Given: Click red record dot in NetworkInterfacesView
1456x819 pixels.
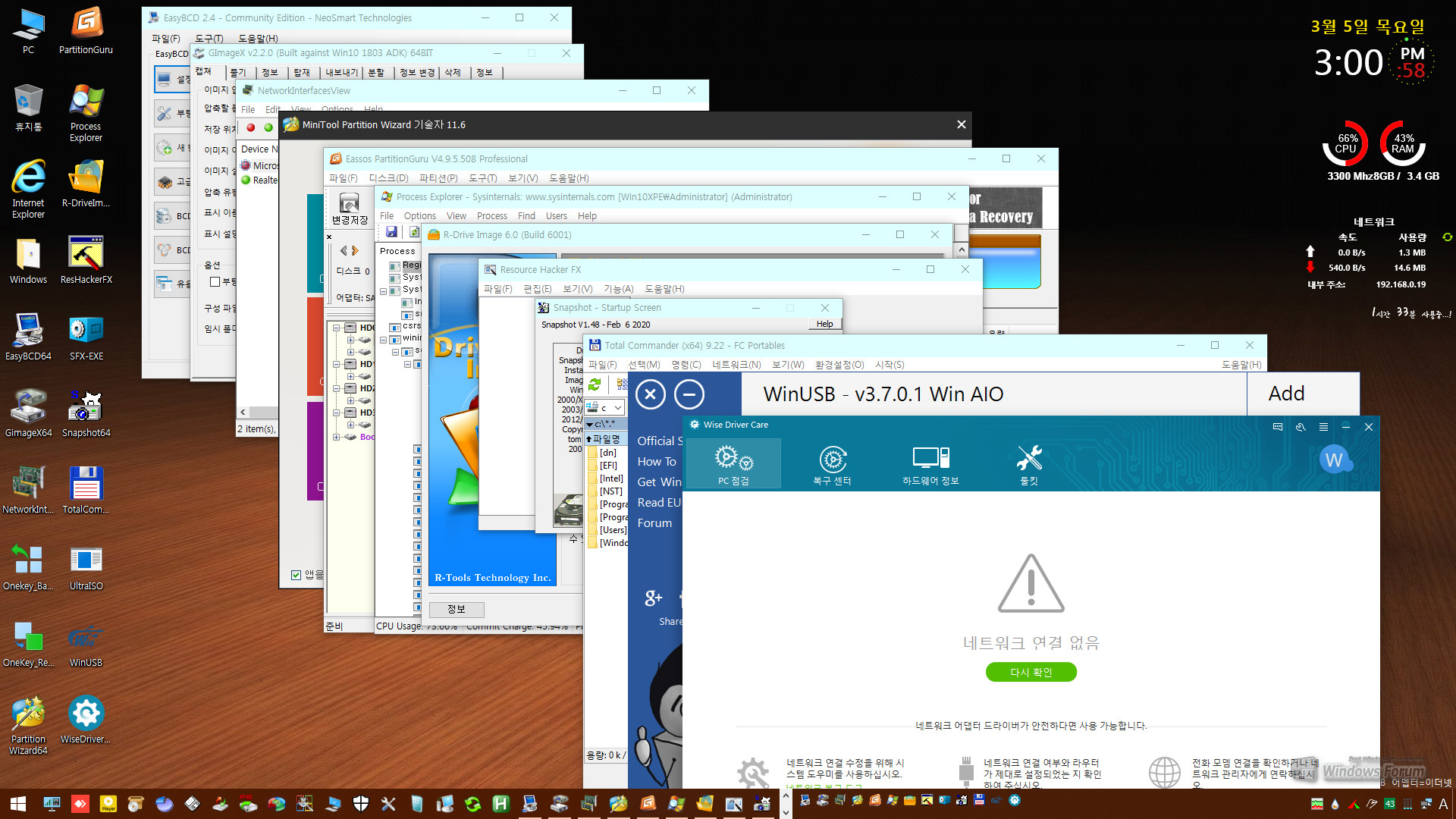Looking at the screenshot, I should pyautogui.click(x=250, y=127).
